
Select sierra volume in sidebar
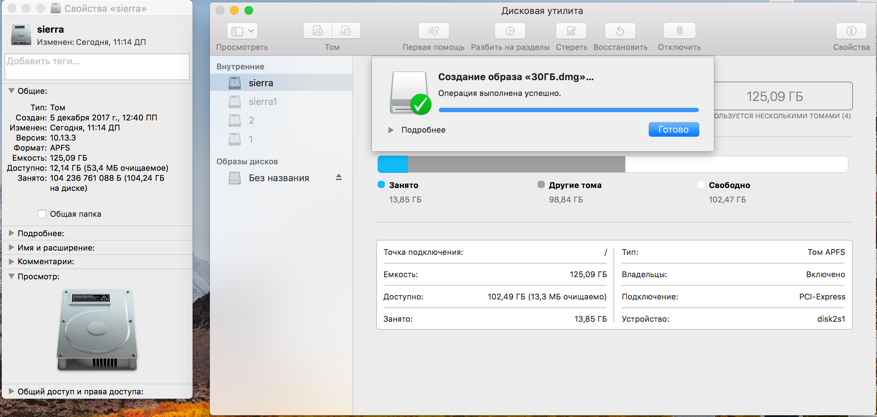tap(281, 83)
